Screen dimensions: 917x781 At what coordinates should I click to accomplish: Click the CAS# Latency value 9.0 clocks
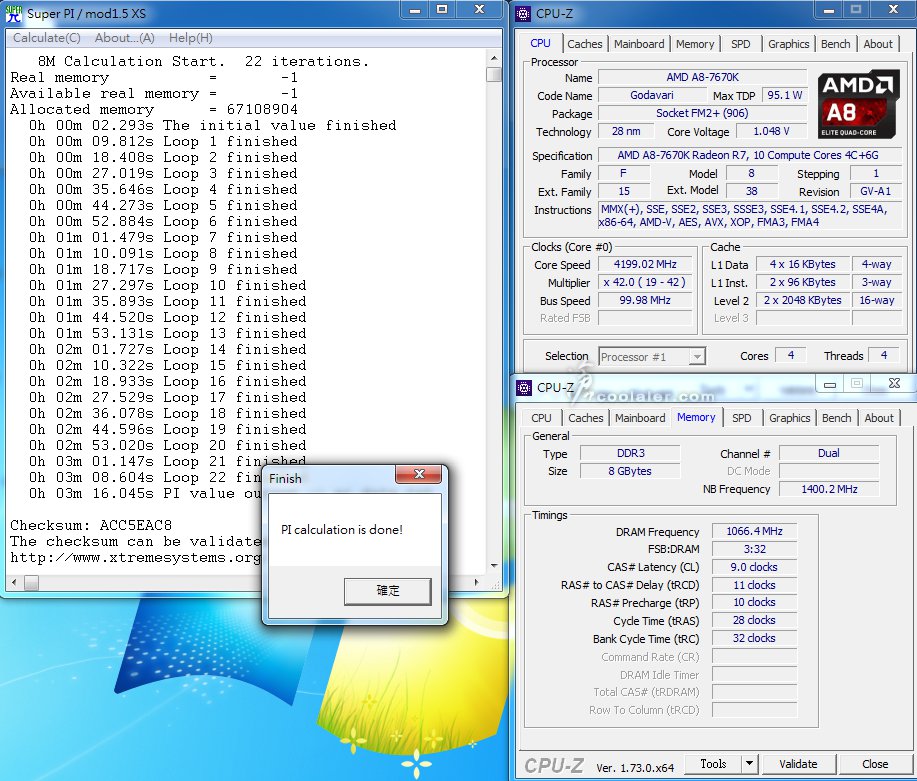(x=754, y=567)
